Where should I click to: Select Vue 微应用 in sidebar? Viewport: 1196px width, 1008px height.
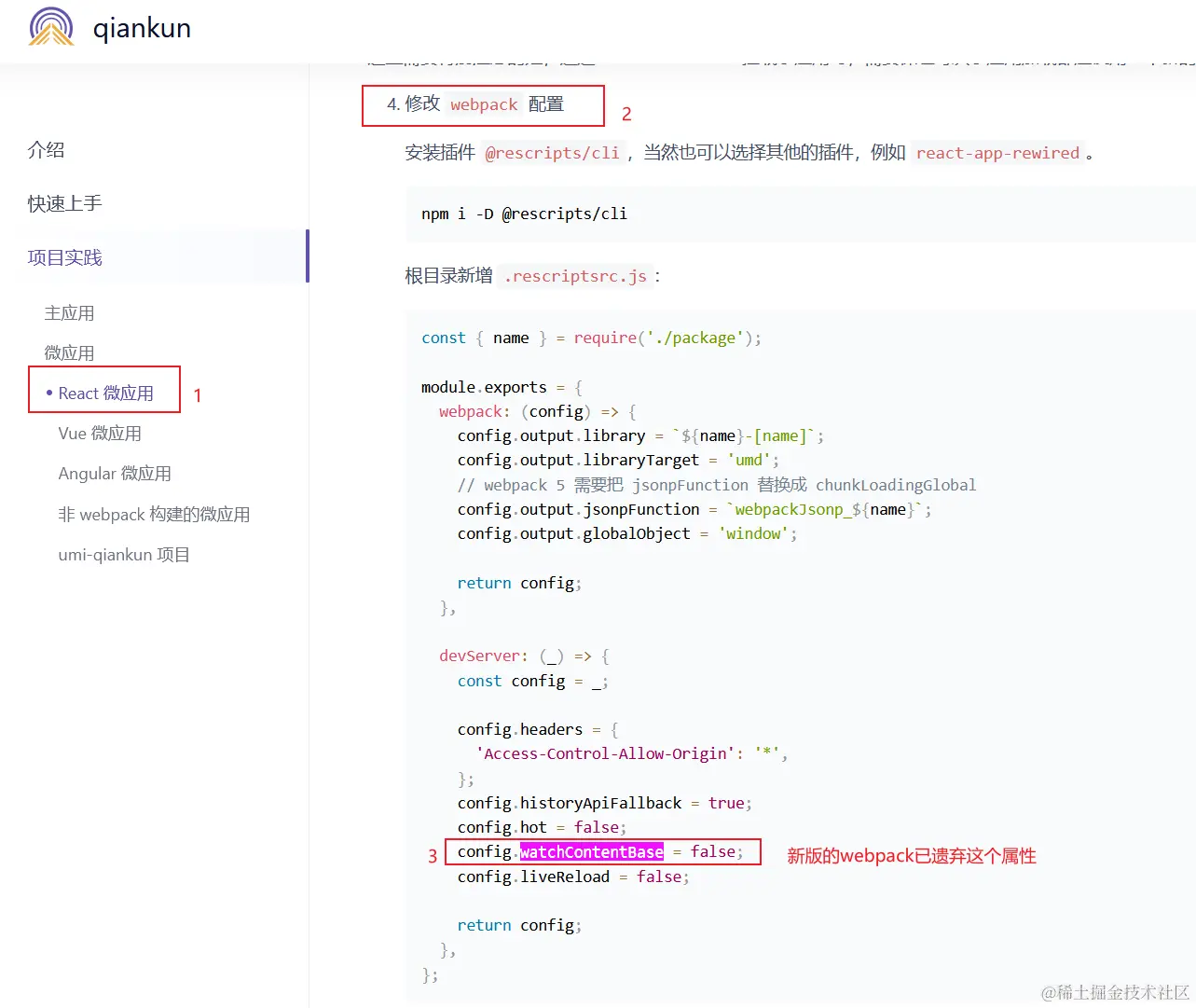coord(100,434)
